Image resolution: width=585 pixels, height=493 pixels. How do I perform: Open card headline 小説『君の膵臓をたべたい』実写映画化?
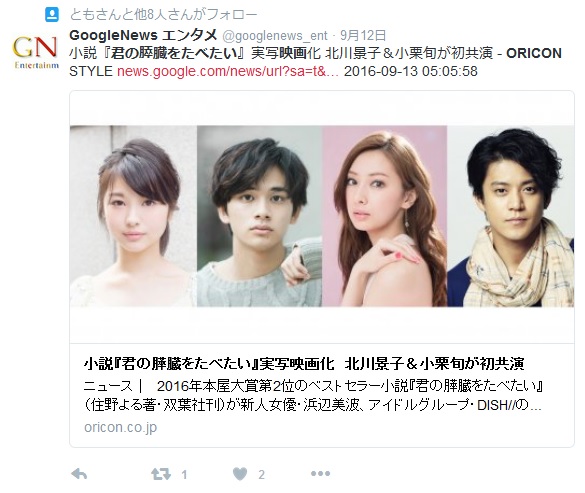pos(209,363)
